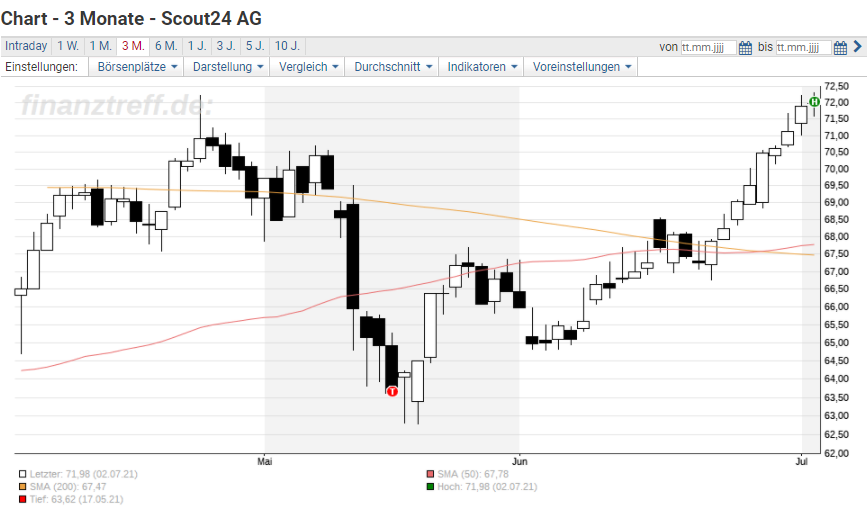Open the Indikatoren dropdown menu
Screen dimensions: 867x515
pyautogui.click(x=482, y=67)
